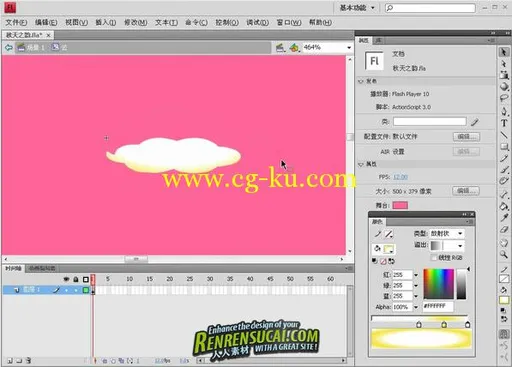
Task: Open the View menu
Action: pos(76,22)
